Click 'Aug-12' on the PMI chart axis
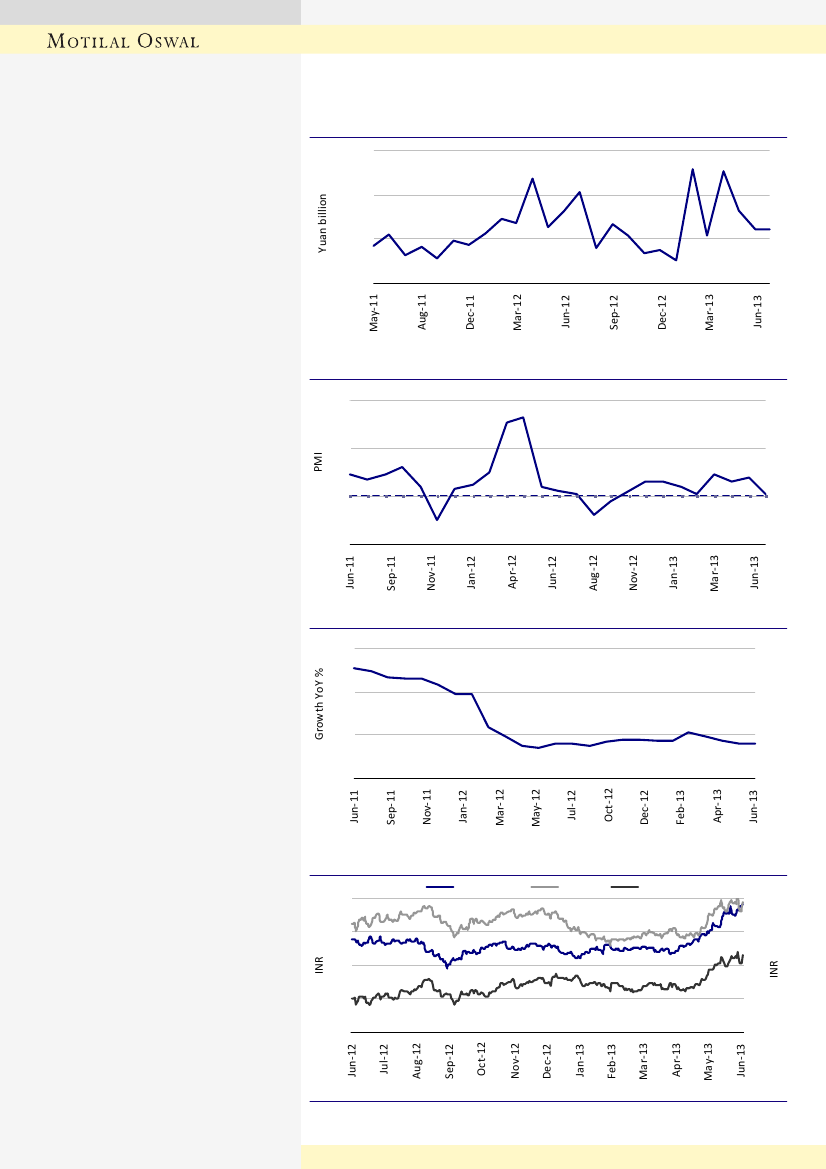Screen dimensions: 826x1169 [594, 574]
